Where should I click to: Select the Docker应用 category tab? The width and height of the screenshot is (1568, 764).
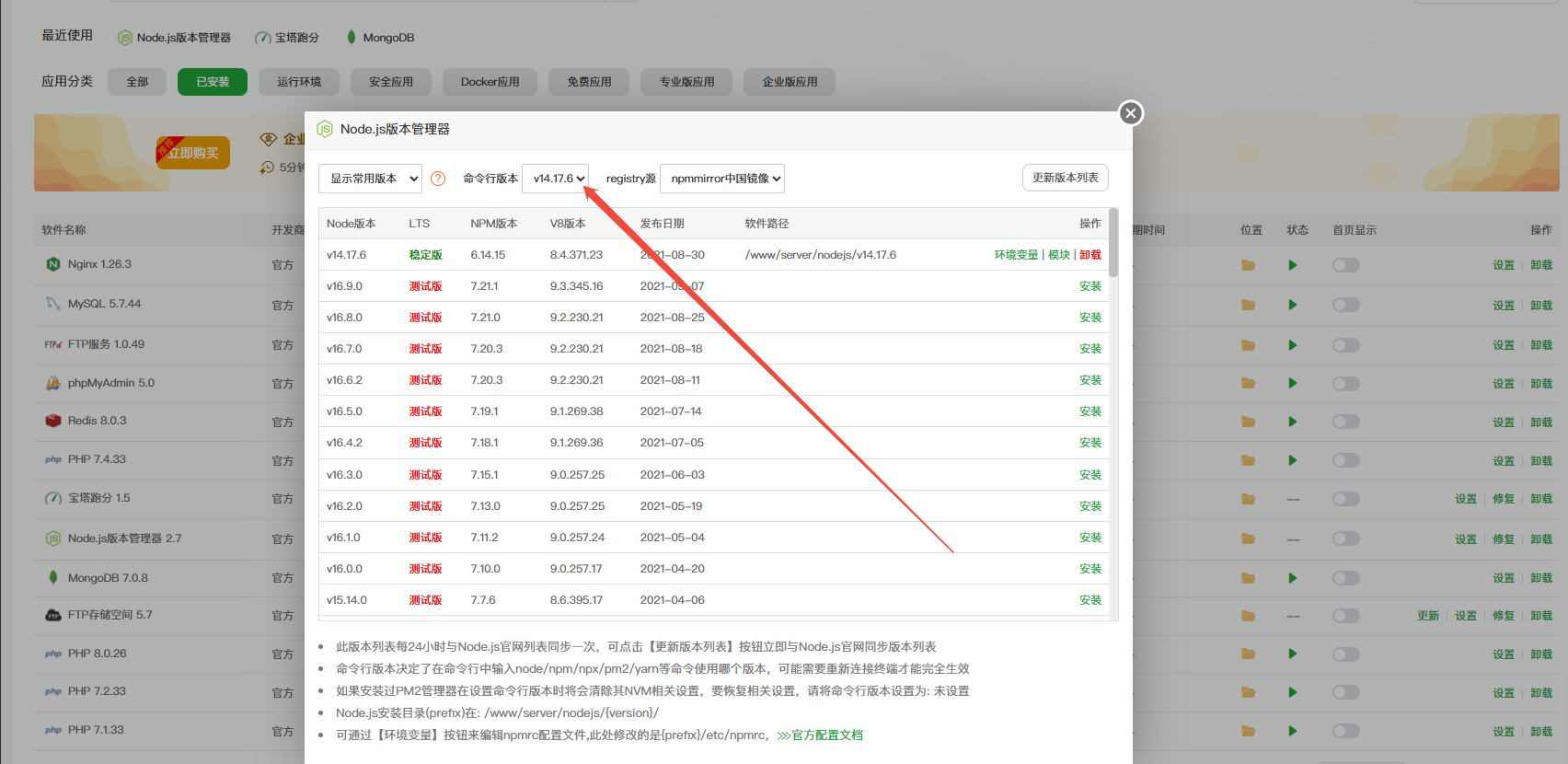tap(490, 82)
